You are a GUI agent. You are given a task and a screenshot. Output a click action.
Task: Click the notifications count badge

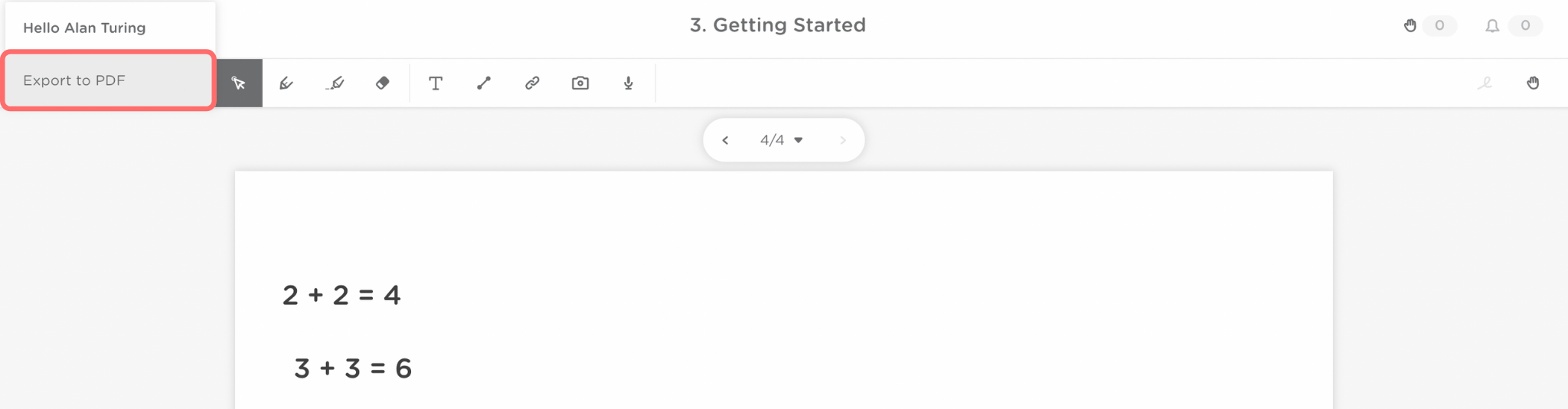[x=1525, y=26]
